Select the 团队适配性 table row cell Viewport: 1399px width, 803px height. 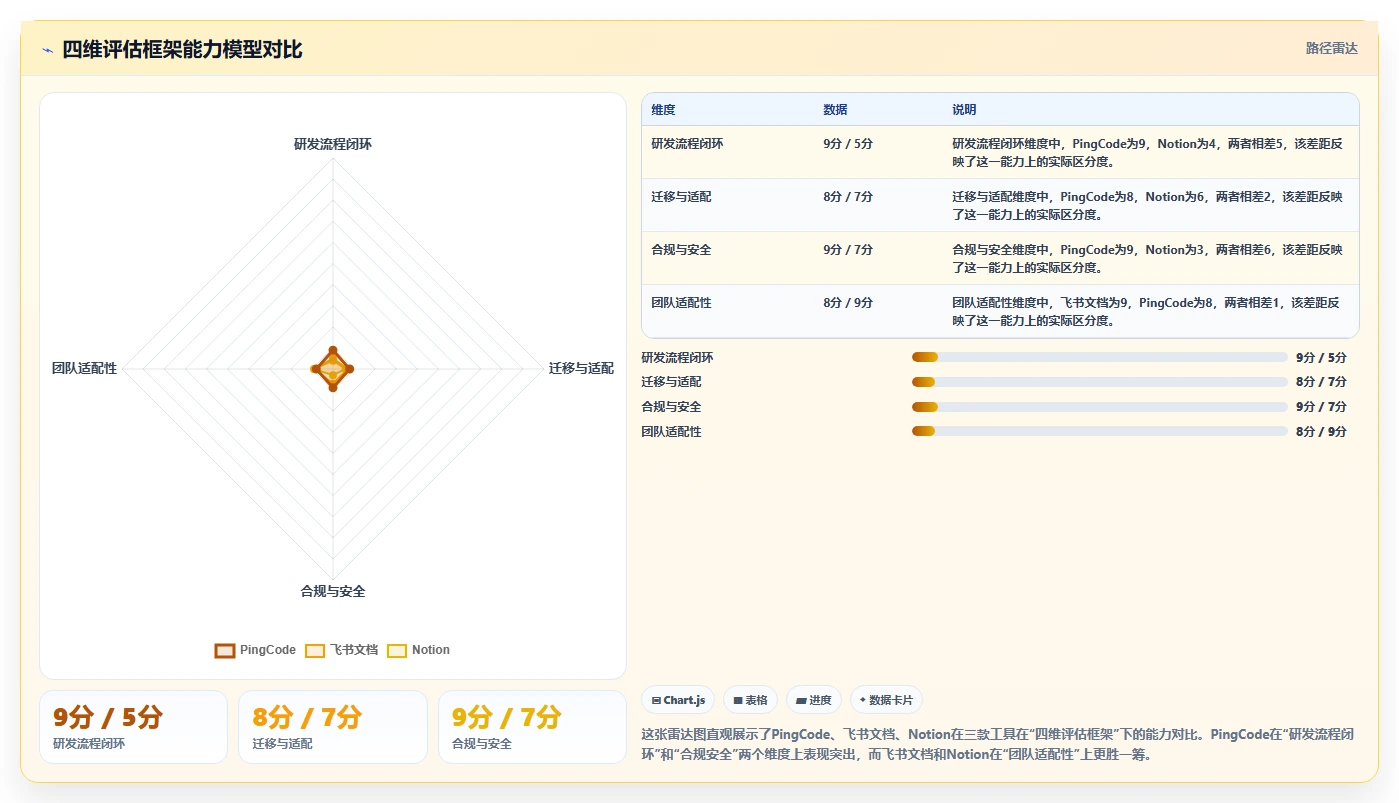681,303
